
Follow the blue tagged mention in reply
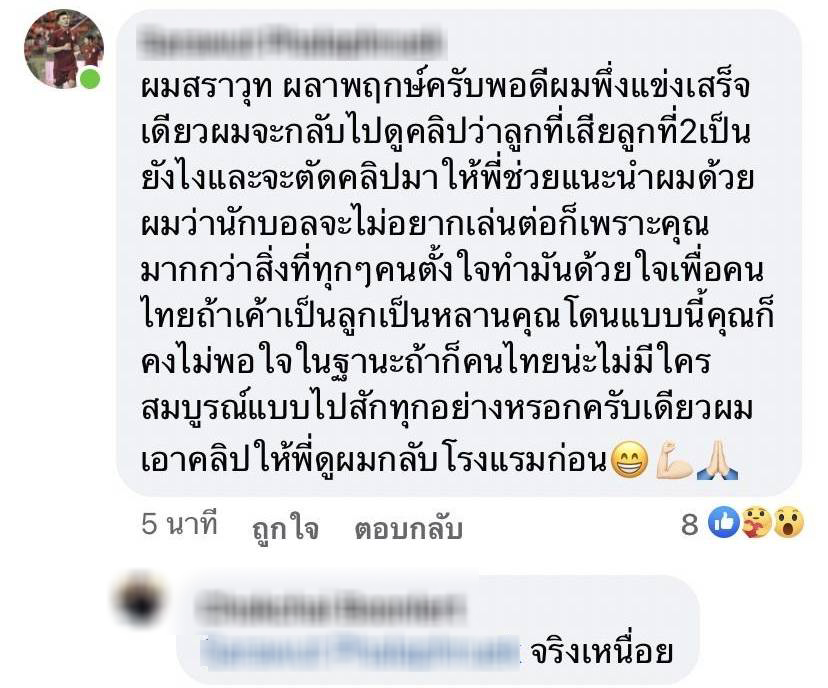(361, 653)
